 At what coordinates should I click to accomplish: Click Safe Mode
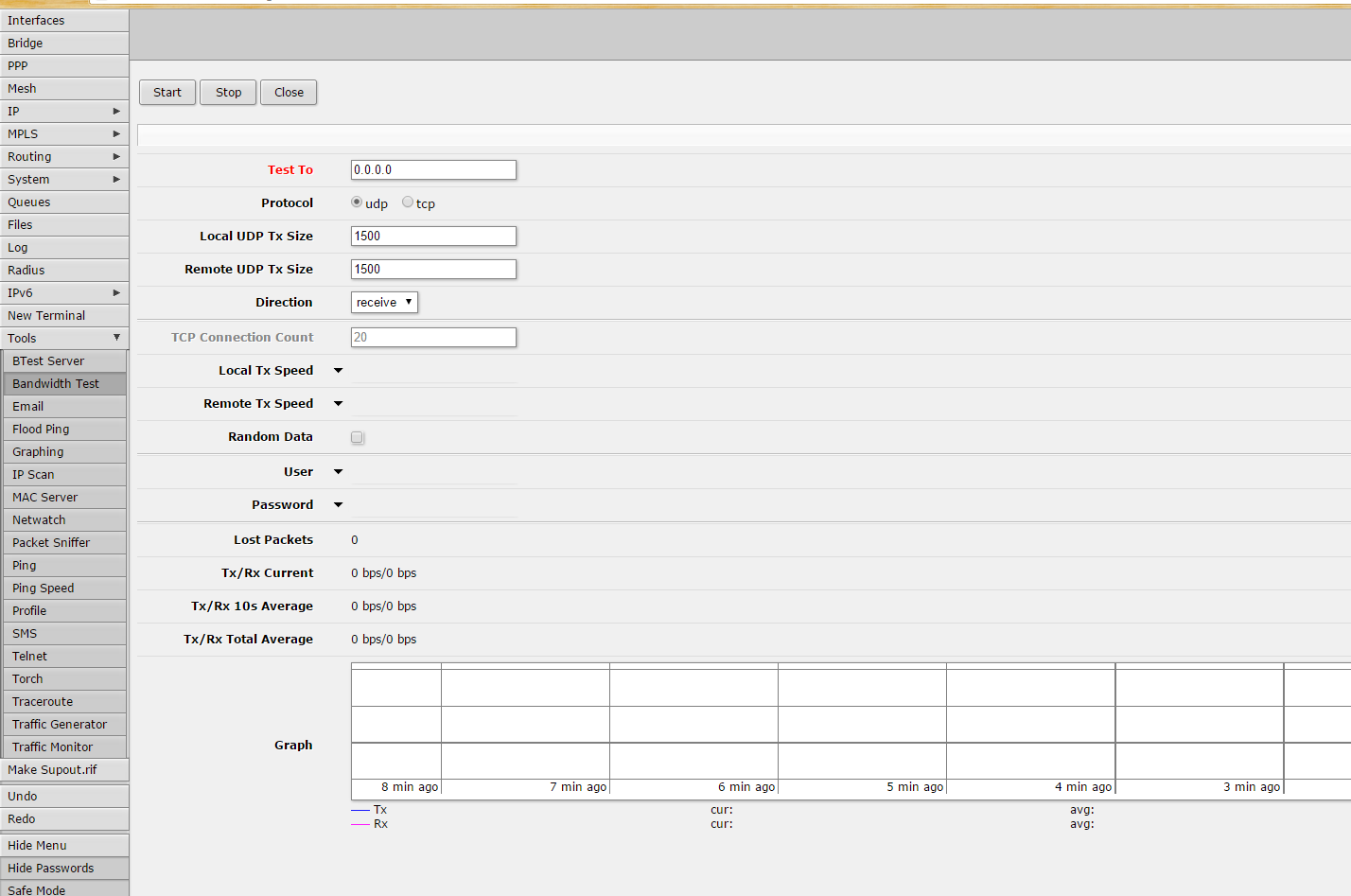point(64,889)
